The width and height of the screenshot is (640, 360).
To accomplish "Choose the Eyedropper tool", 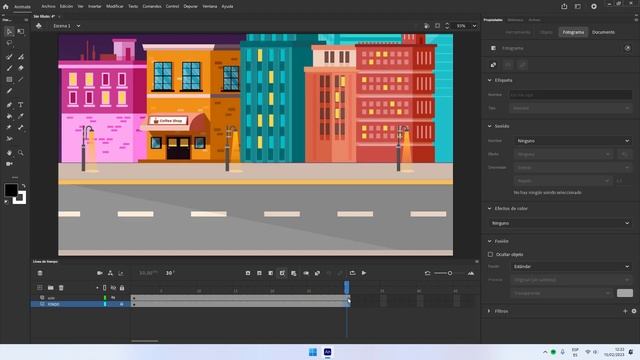I will pos(21,116).
